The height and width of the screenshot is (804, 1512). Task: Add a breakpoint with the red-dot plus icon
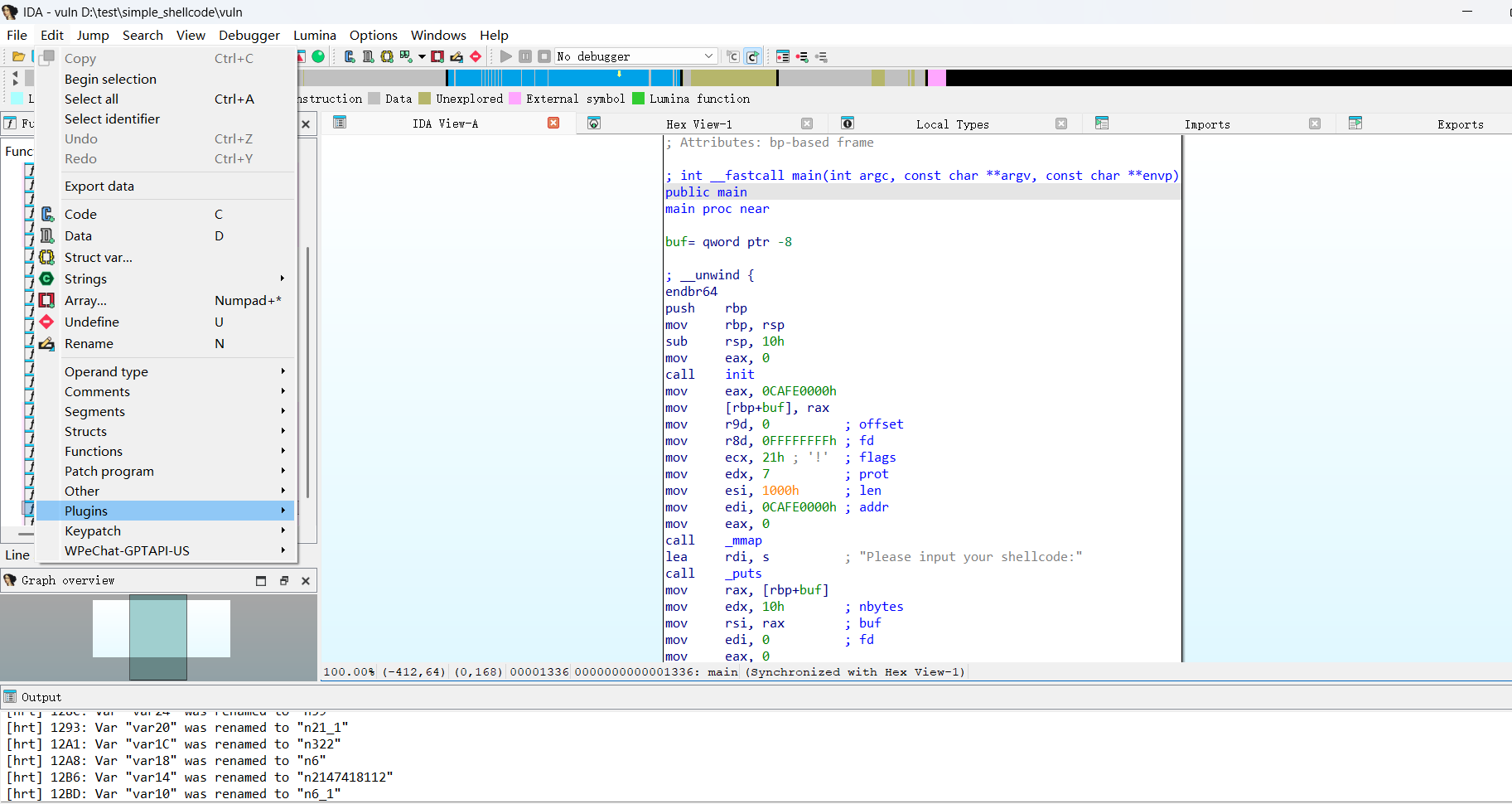(x=802, y=56)
